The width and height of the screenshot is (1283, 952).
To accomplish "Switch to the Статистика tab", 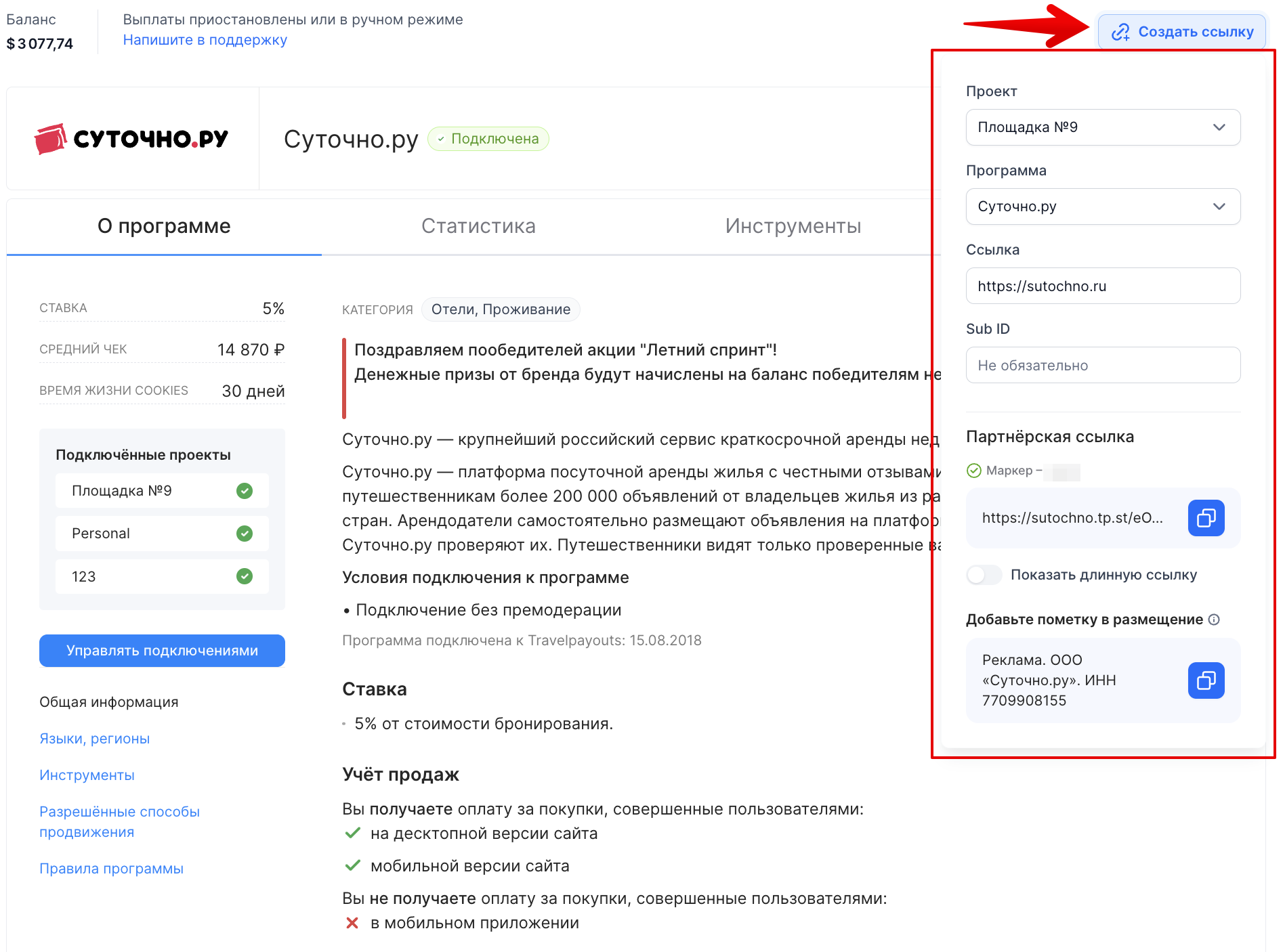I will click(478, 226).
